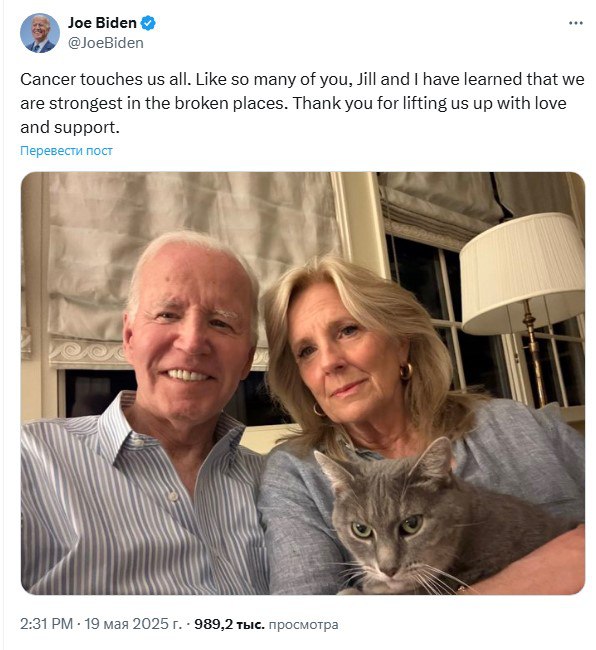
Task: Click the word Cancer in the post text
Action: (x=48, y=79)
